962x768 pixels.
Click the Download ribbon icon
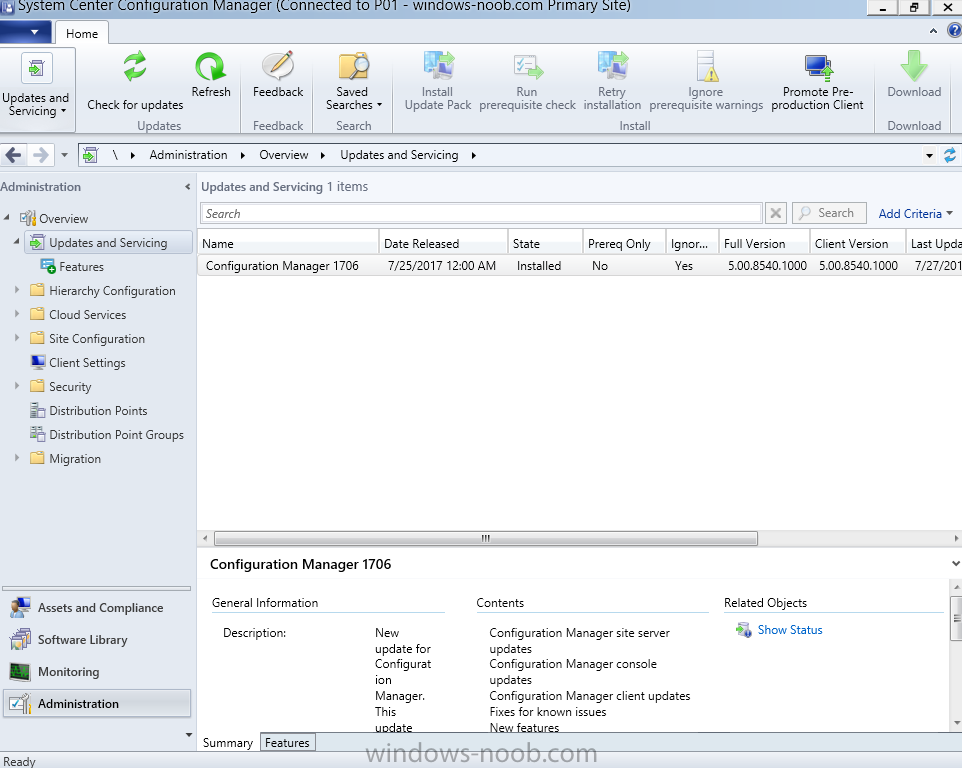pyautogui.click(x=914, y=66)
